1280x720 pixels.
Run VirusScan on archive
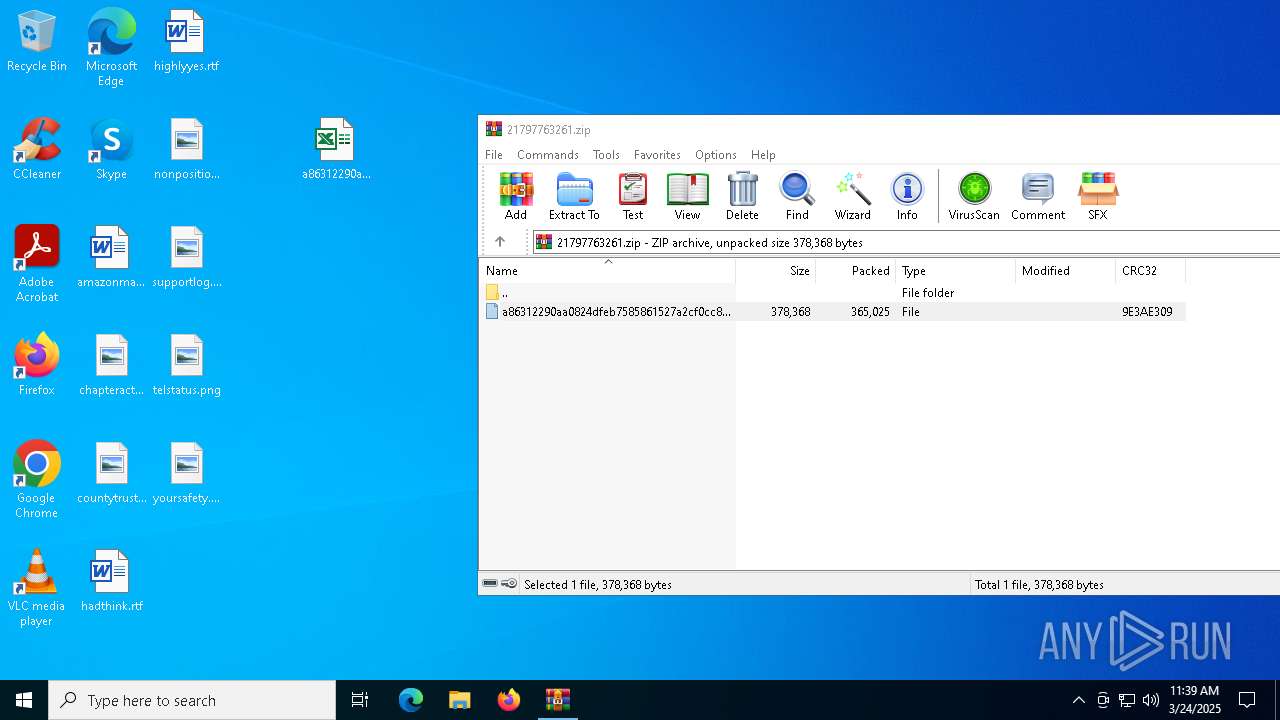tap(974, 196)
